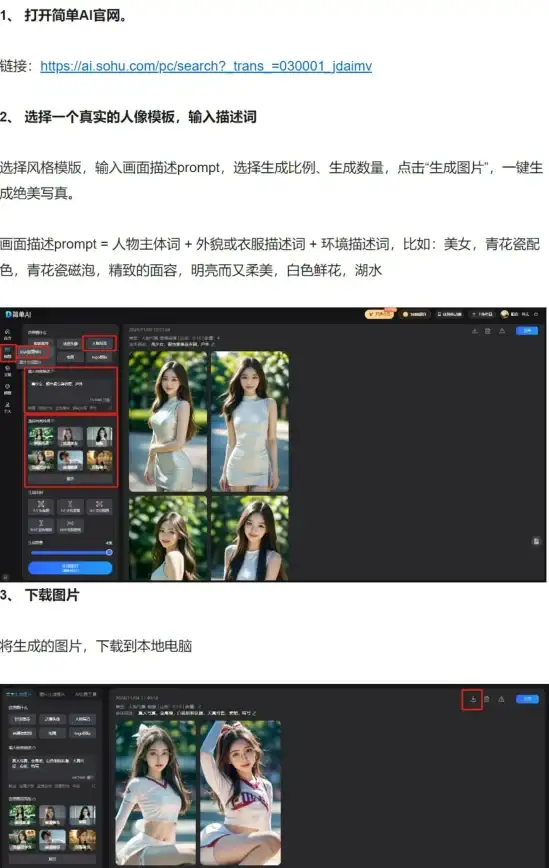
Task: Click the home icon topping the 简单AI sidebar
Action: pyautogui.click(x=8, y=334)
